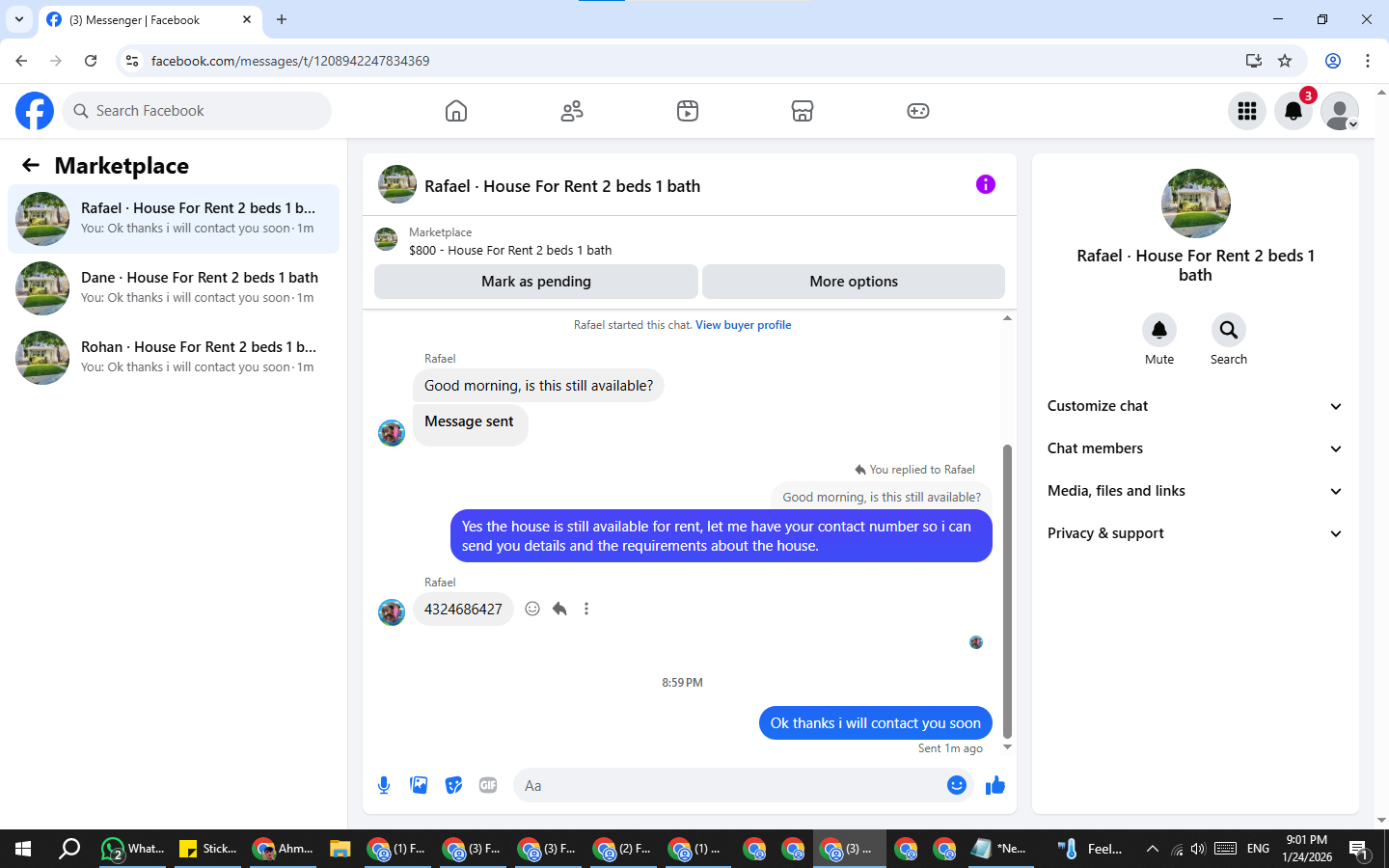Open the GIF picker icon
1389x868 pixels.
pyautogui.click(x=488, y=785)
